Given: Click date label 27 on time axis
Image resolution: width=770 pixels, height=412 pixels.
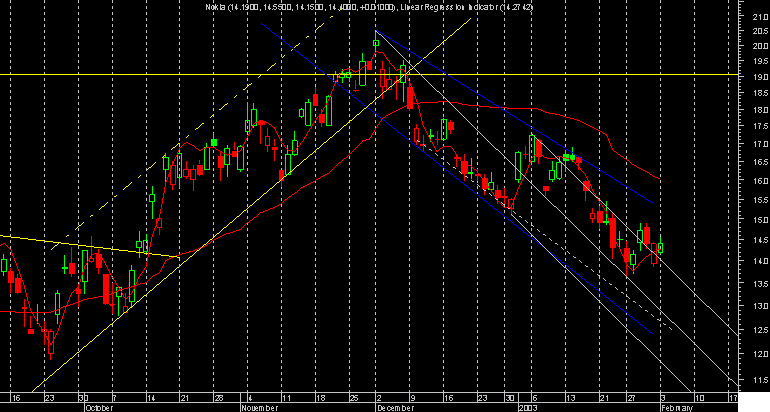Looking at the screenshot, I should 631,398.
